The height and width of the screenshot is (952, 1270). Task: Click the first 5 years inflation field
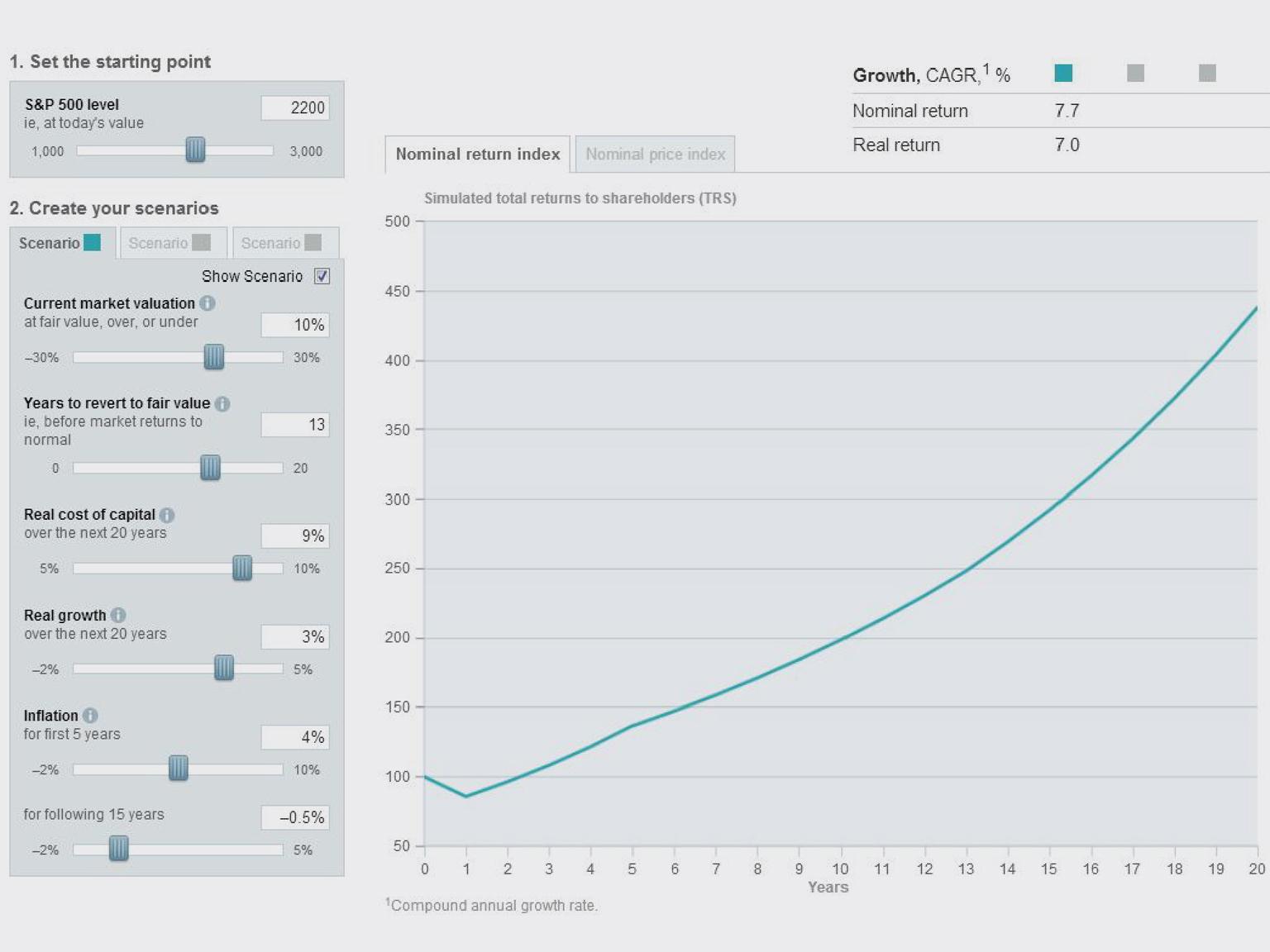[295, 737]
